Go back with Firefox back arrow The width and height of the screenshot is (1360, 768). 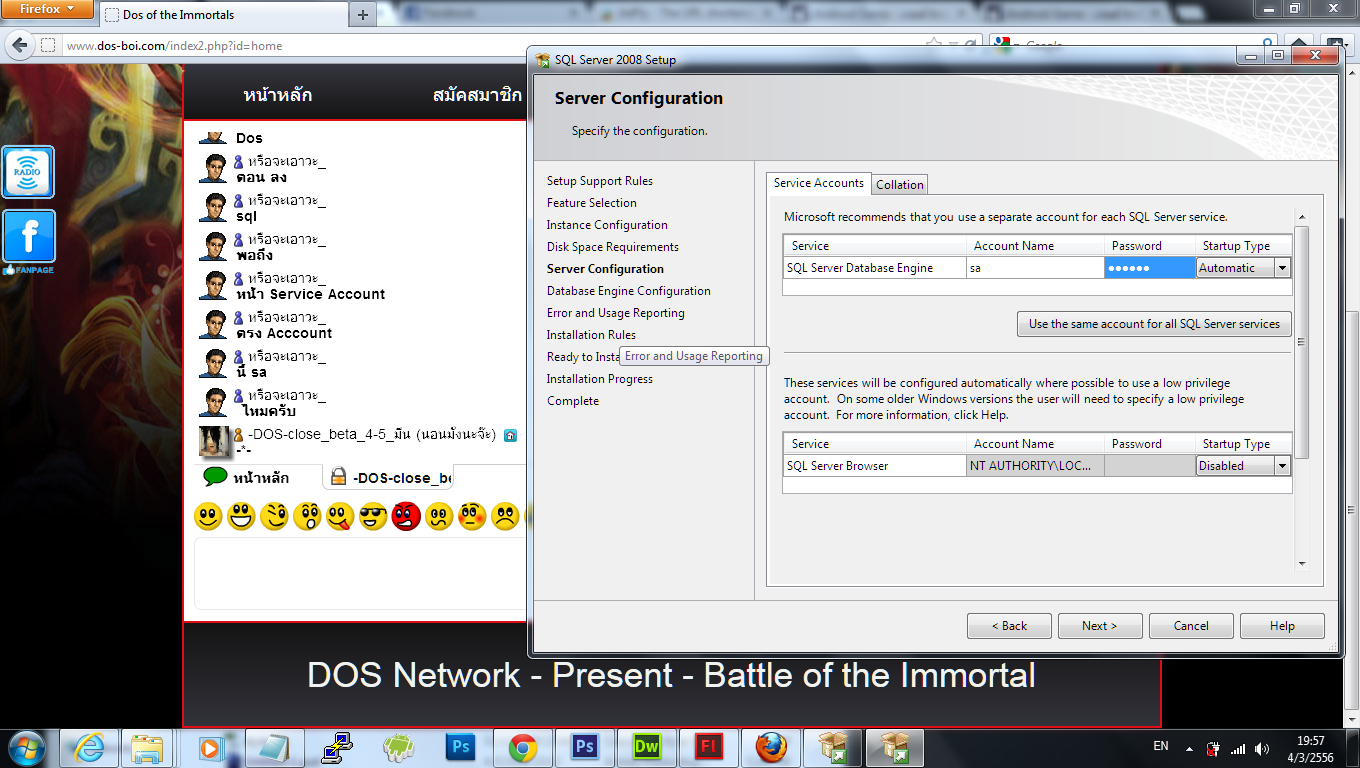click(x=18, y=45)
